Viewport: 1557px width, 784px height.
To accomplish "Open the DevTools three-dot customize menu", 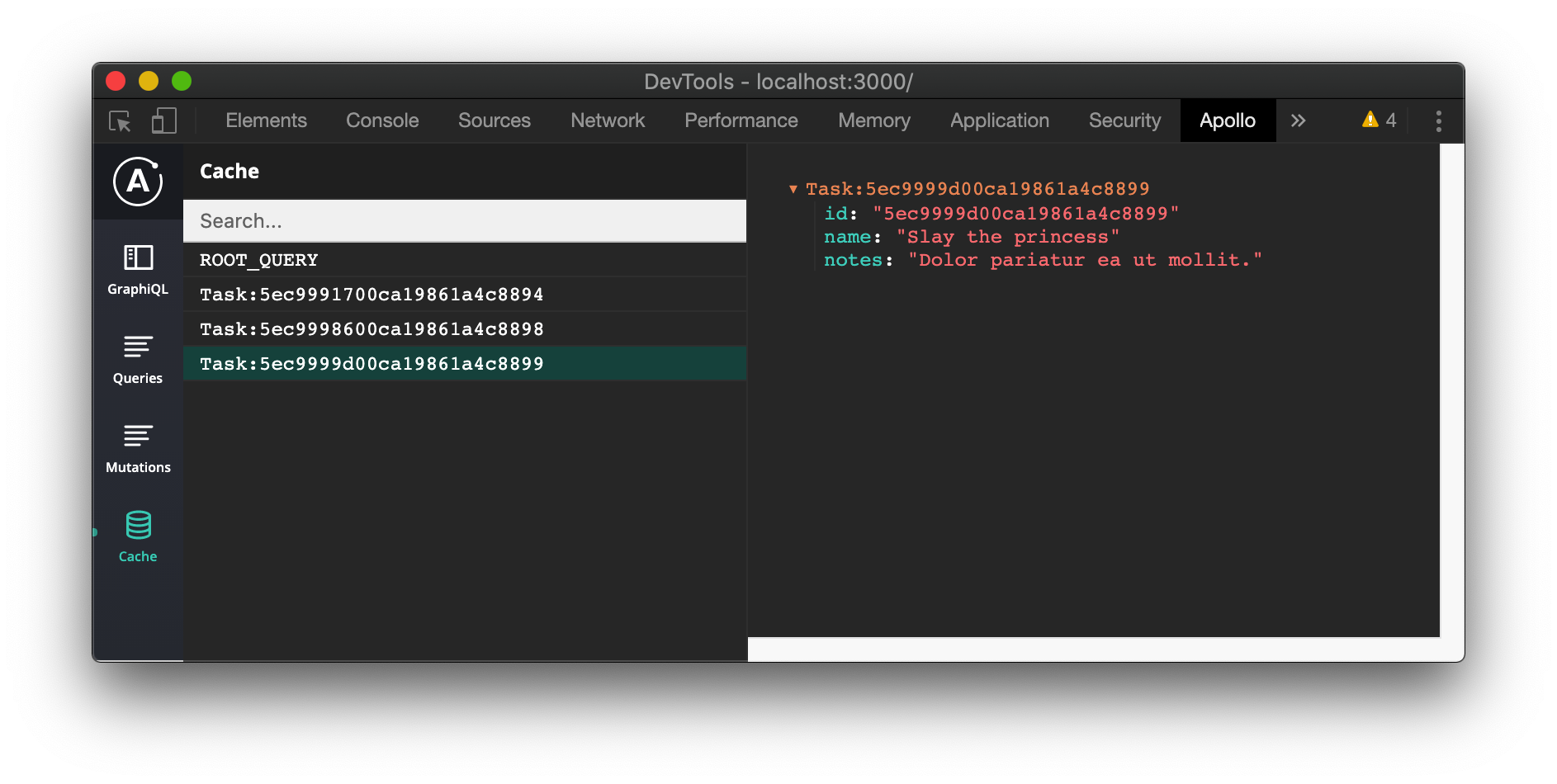I will point(1438,120).
